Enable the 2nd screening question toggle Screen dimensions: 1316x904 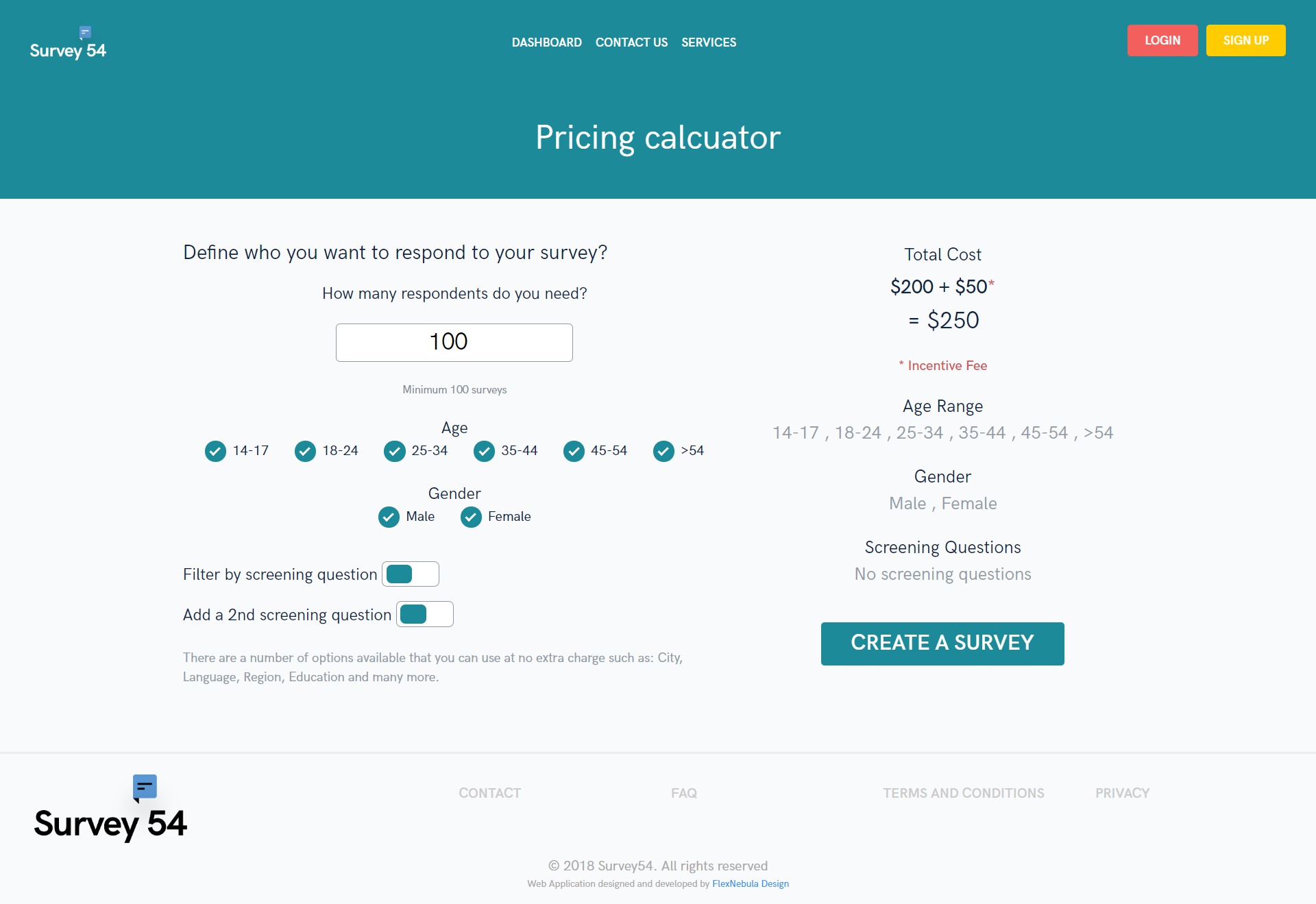[425, 615]
